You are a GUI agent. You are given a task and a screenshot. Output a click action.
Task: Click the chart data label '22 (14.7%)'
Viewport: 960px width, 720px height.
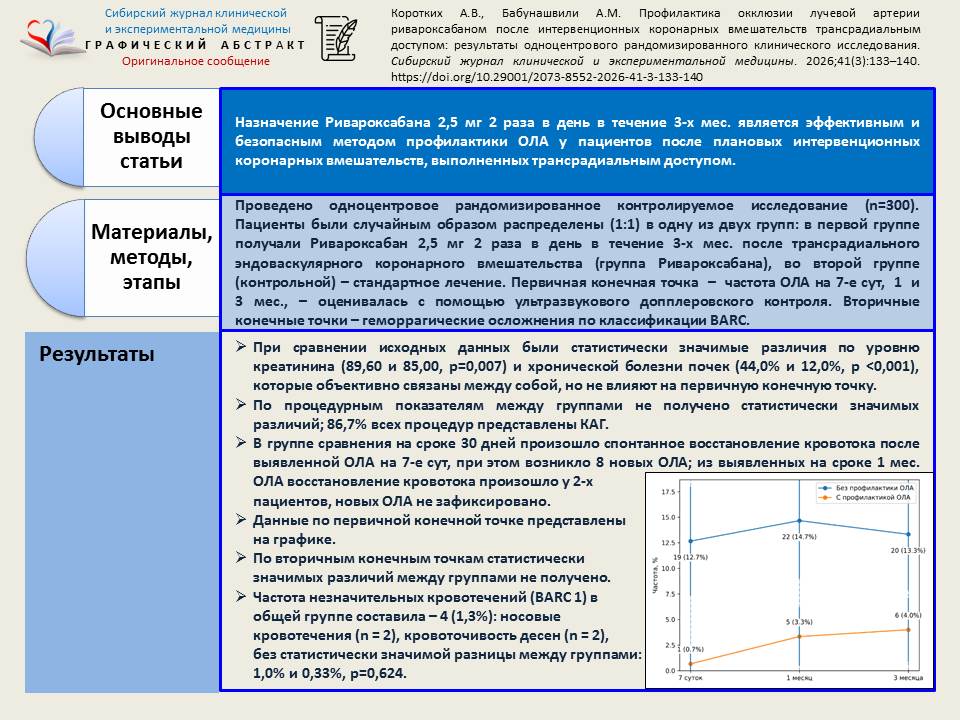point(799,536)
